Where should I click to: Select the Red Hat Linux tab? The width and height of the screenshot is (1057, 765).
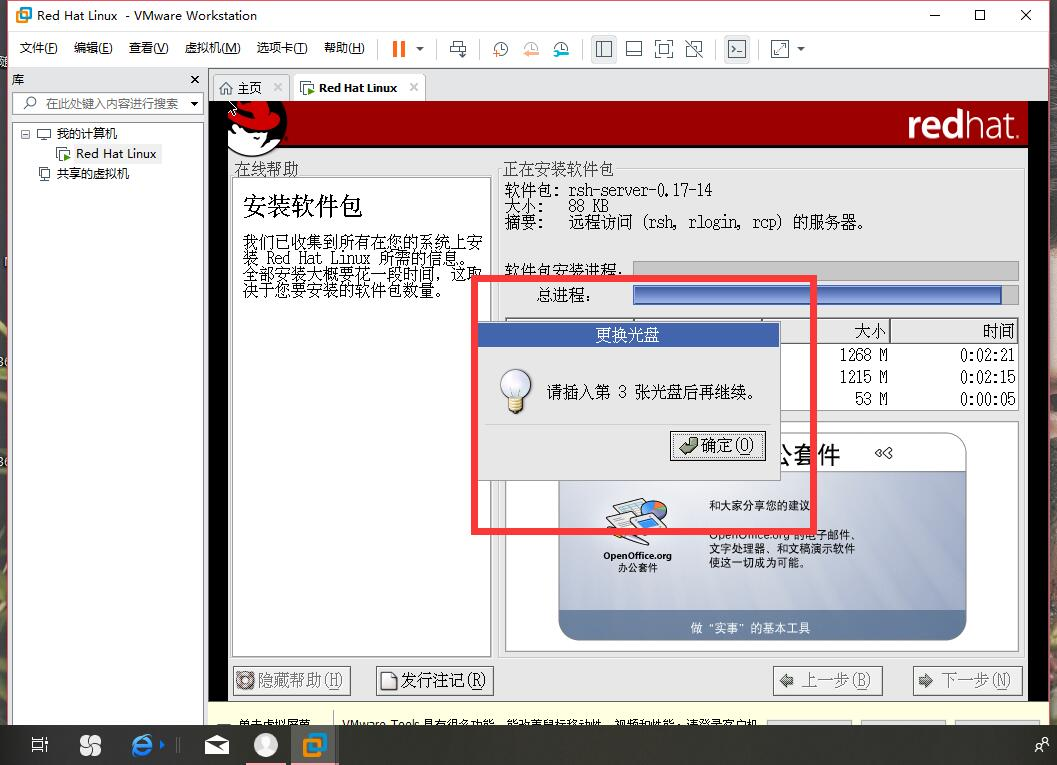(x=357, y=88)
